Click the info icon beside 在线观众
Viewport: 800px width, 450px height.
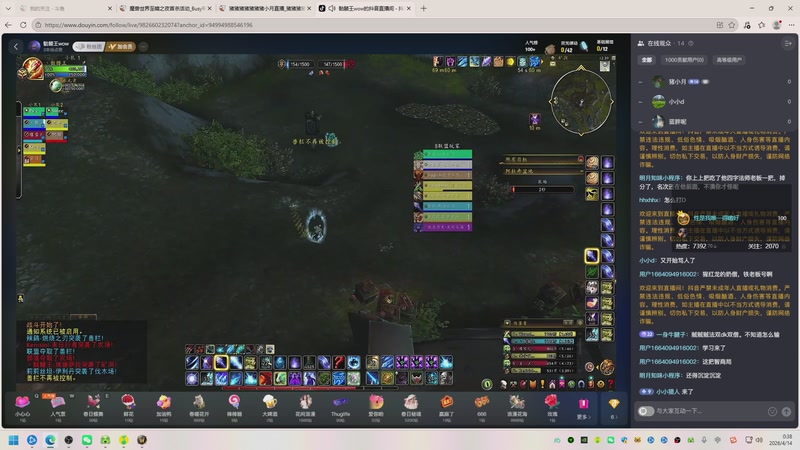pyautogui.click(x=691, y=43)
